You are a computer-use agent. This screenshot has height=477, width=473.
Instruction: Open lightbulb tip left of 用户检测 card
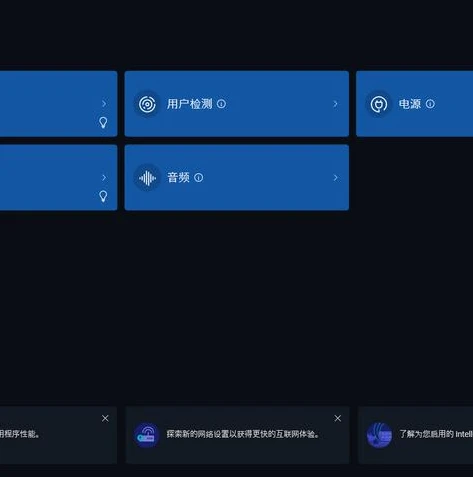(x=103, y=123)
